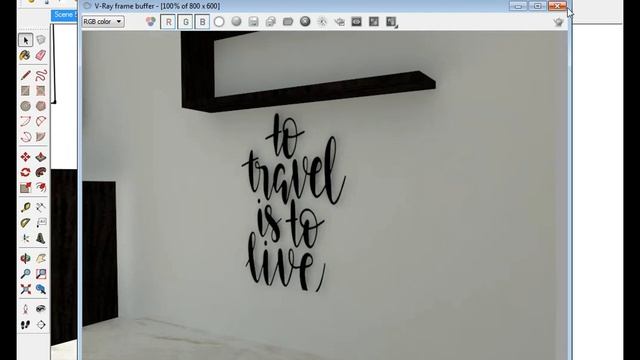Switch to RGB channel in frame buffer
The image size is (640, 360).
tap(151, 22)
